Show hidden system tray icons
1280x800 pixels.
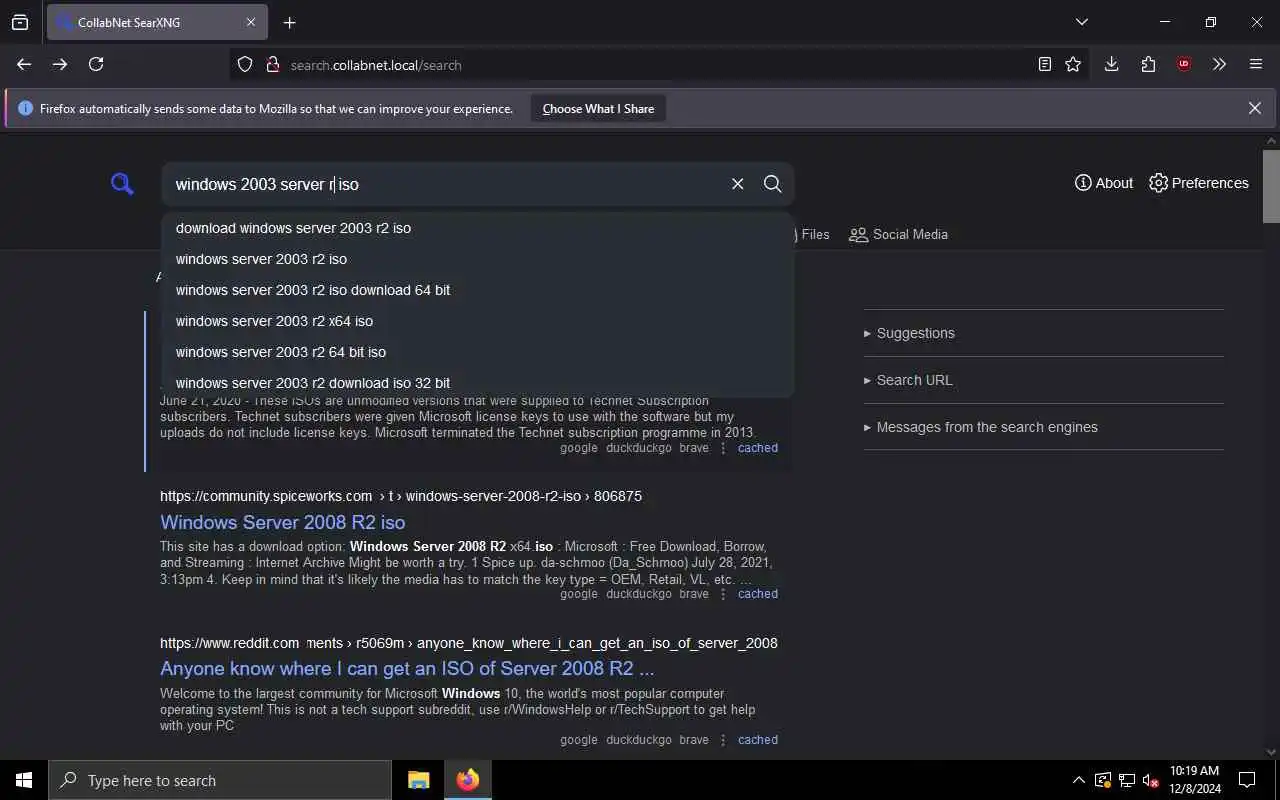[x=1078, y=780]
